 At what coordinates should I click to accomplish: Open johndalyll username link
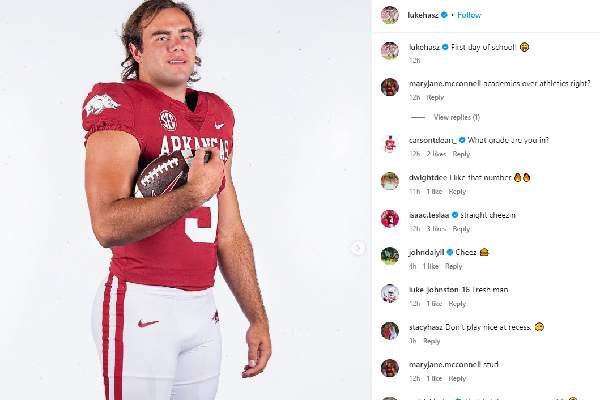coord(425,252)
